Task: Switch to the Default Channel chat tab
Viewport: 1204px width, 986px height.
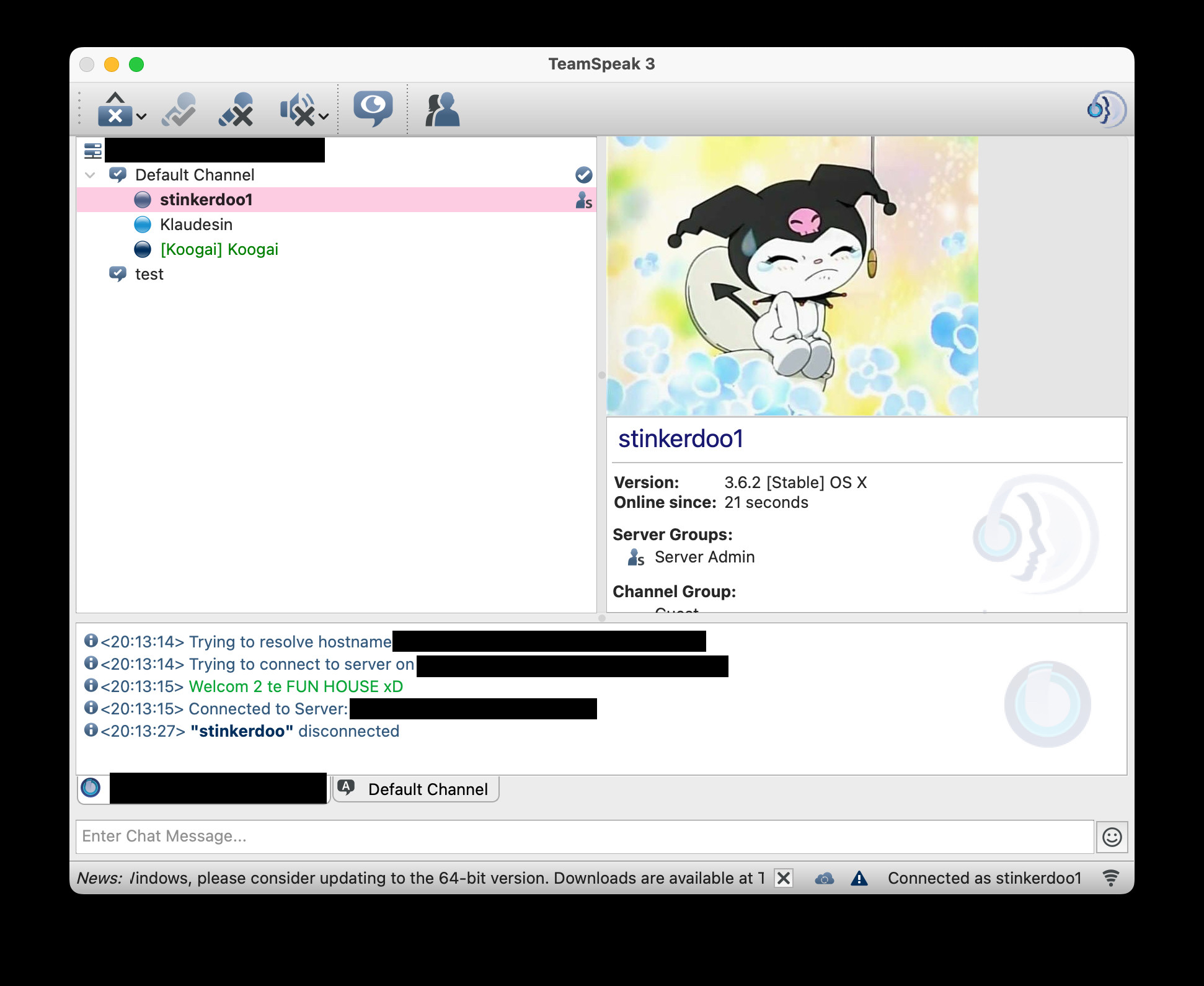Action: (x=416, y=789)
